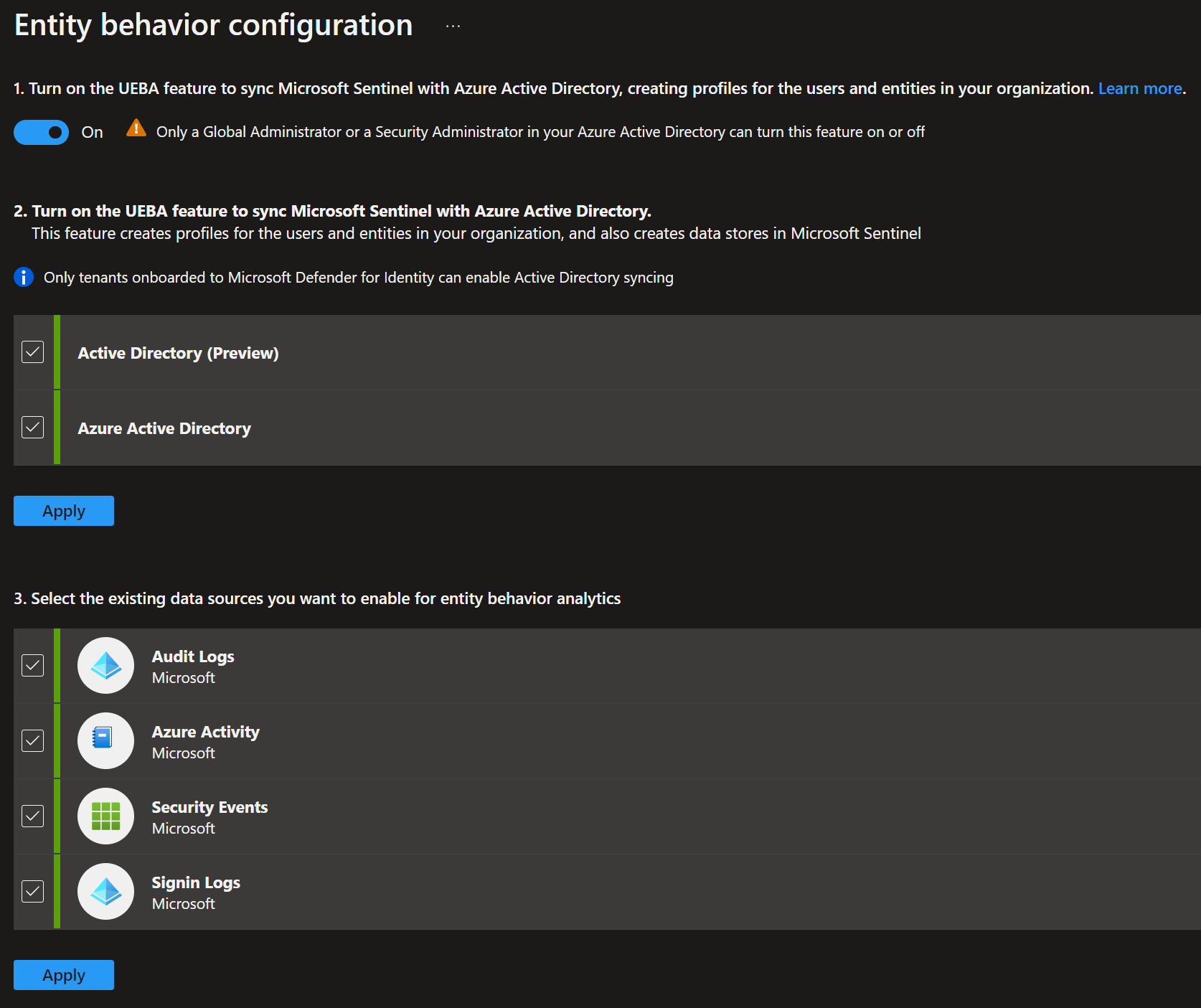Click the Signin Logs diamond icon

click(105, 892)
